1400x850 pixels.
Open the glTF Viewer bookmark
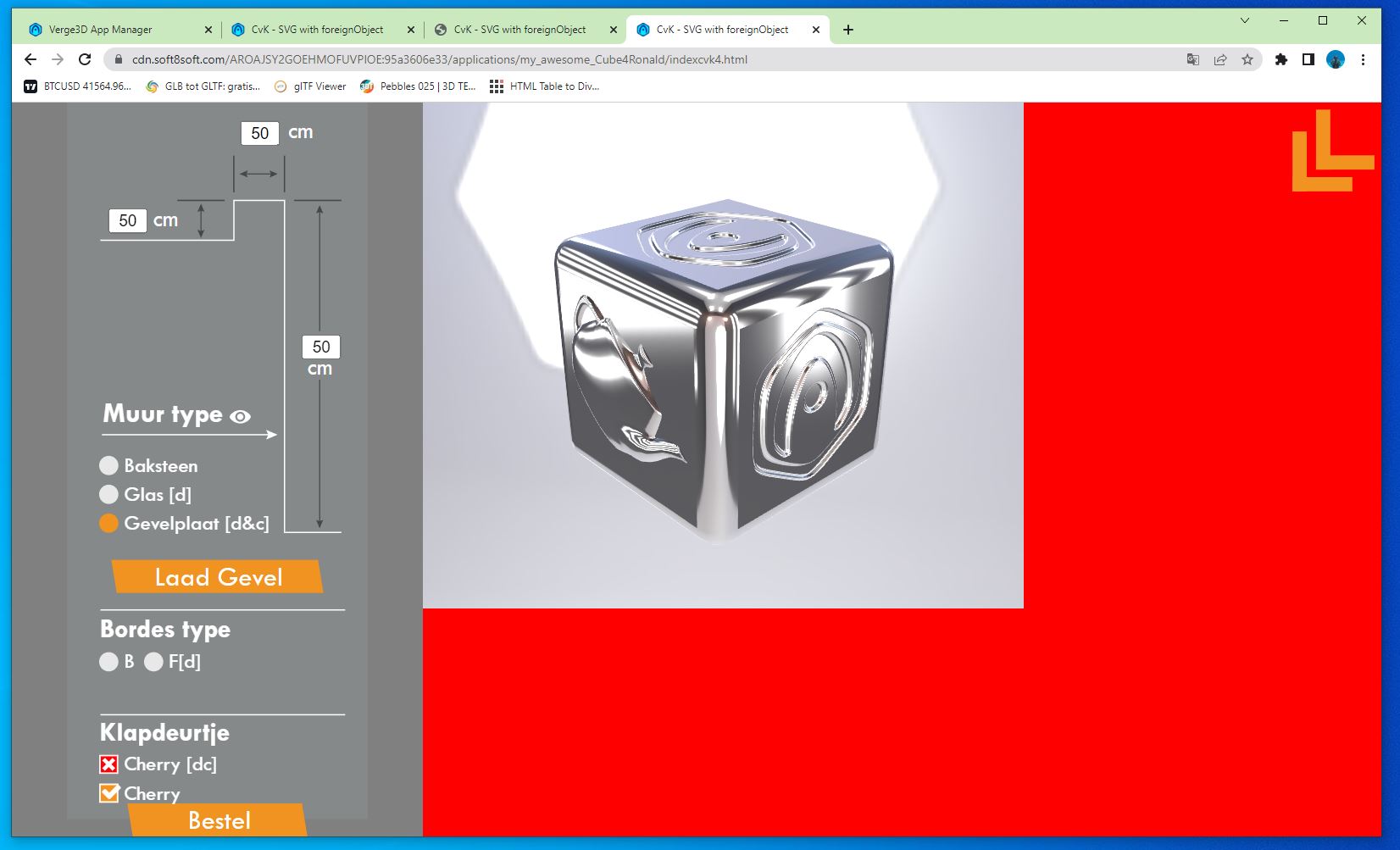point(310,86)
